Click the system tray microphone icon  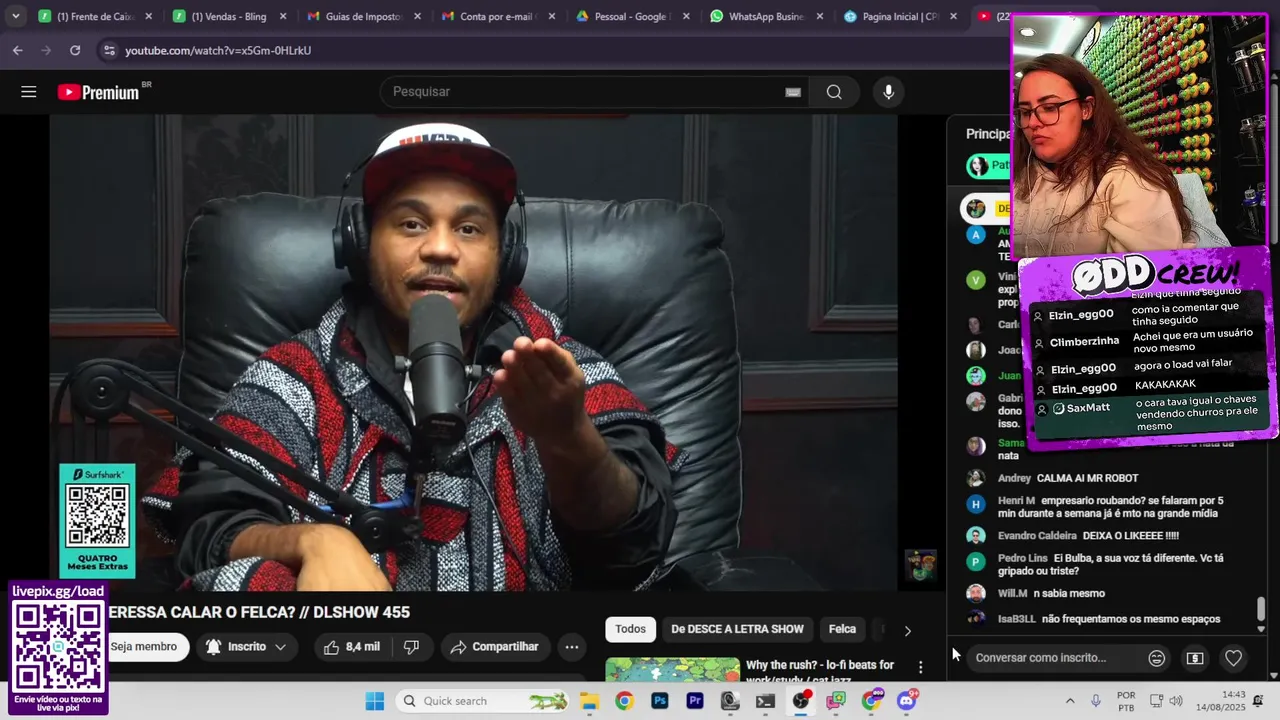click(x=1096, y=701)
